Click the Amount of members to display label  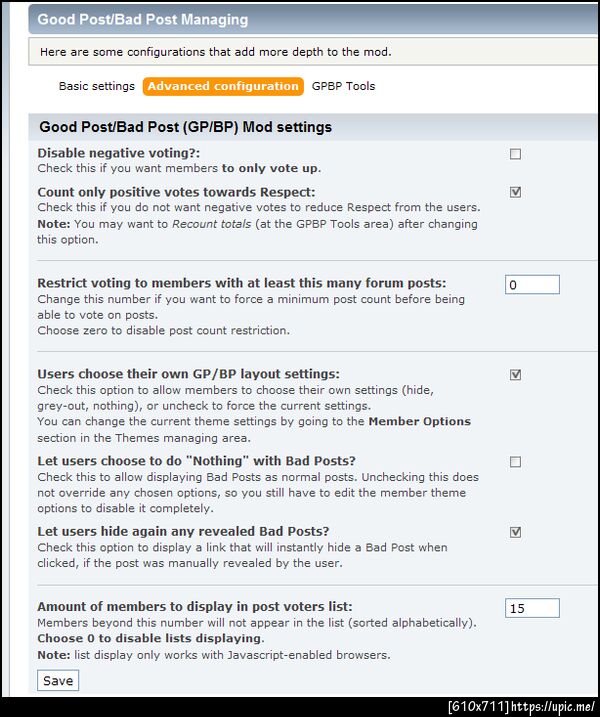pyautogui.click(x=195, y=606)
